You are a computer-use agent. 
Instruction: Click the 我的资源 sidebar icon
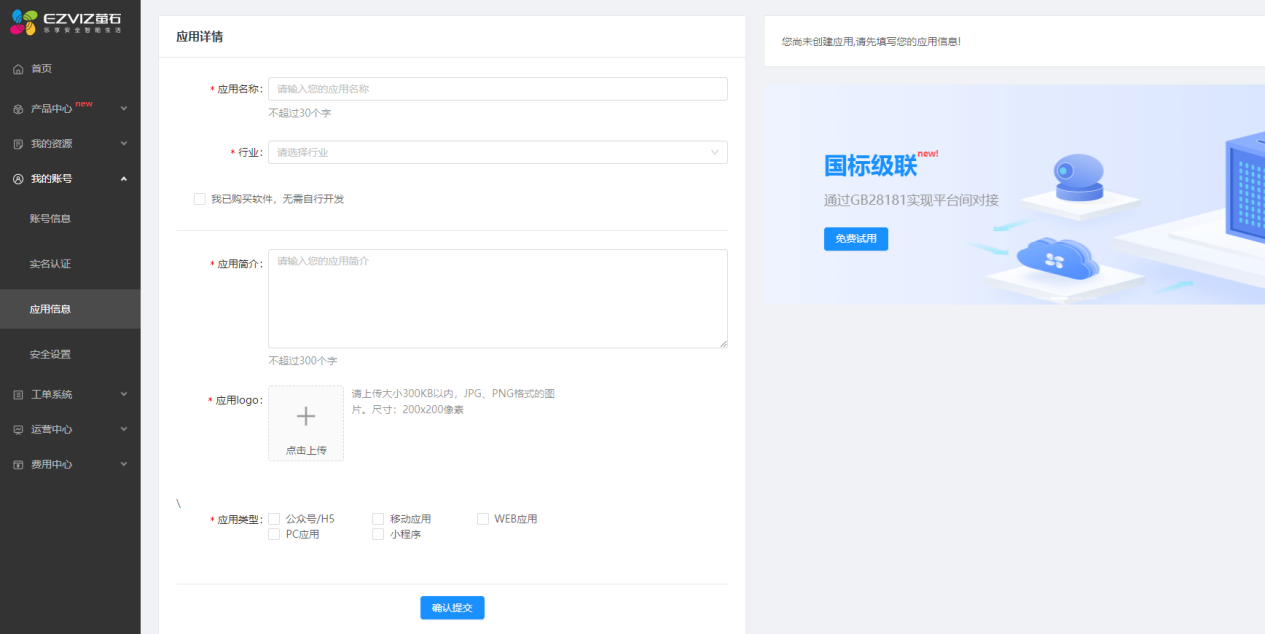click(18, 144)
